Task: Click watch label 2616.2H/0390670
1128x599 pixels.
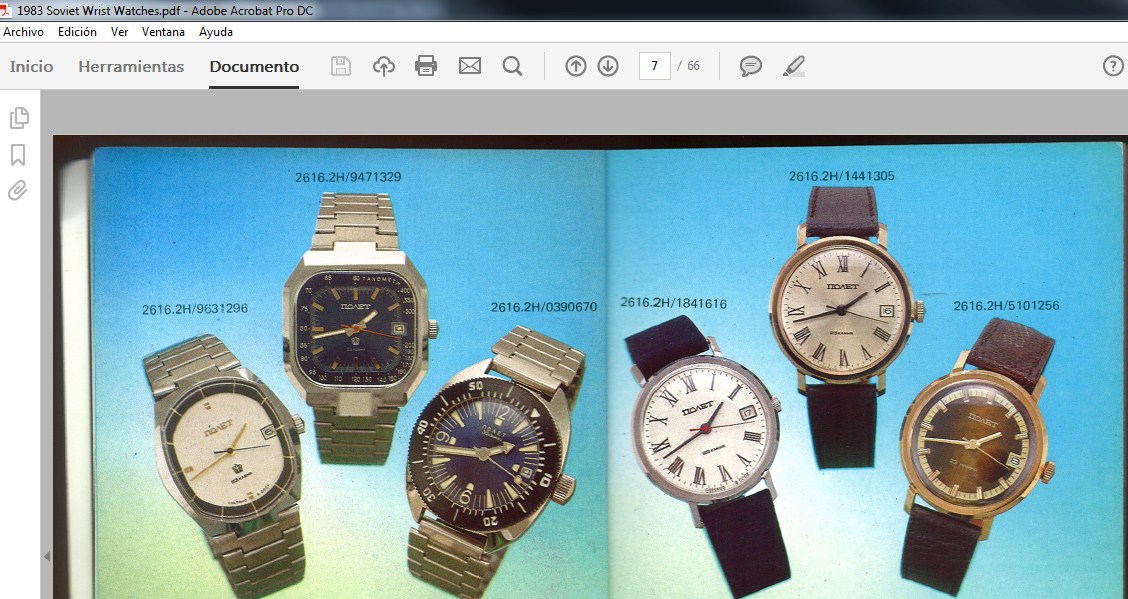Action: coord(544,307)
